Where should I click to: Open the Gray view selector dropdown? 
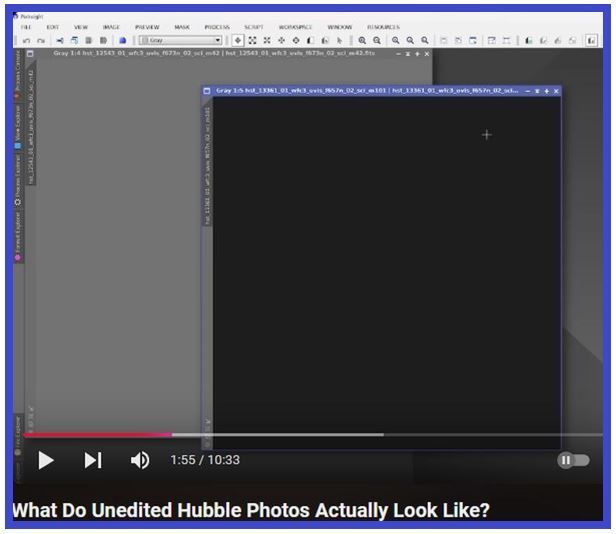(181, 40)
